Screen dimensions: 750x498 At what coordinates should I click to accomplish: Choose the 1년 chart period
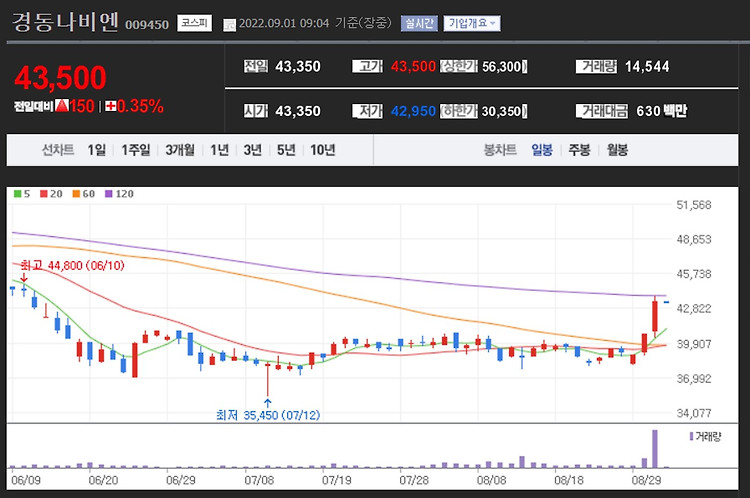point(220,150)
